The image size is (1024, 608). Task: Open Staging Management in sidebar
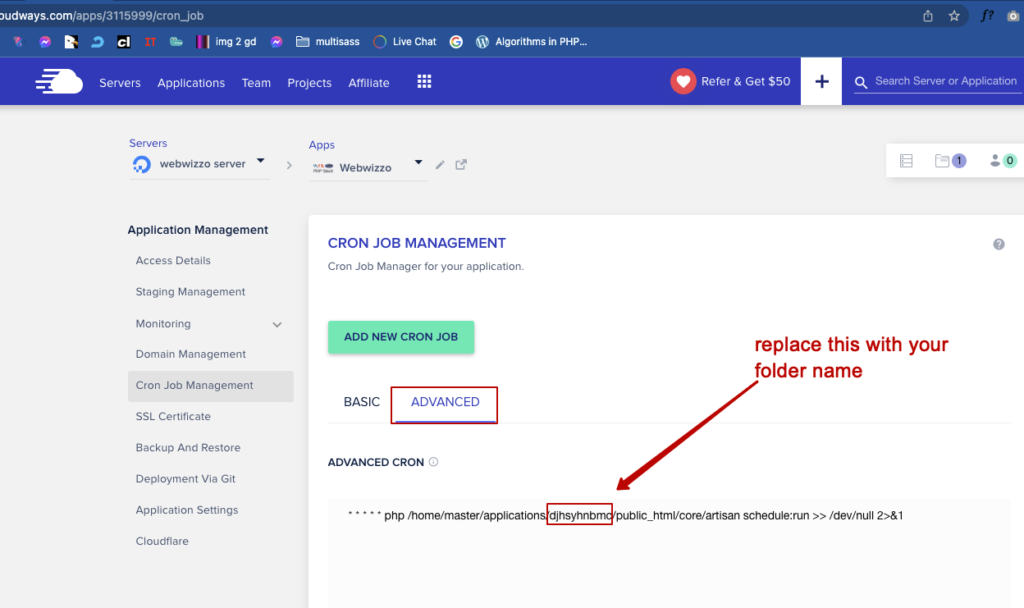point(191,292)
